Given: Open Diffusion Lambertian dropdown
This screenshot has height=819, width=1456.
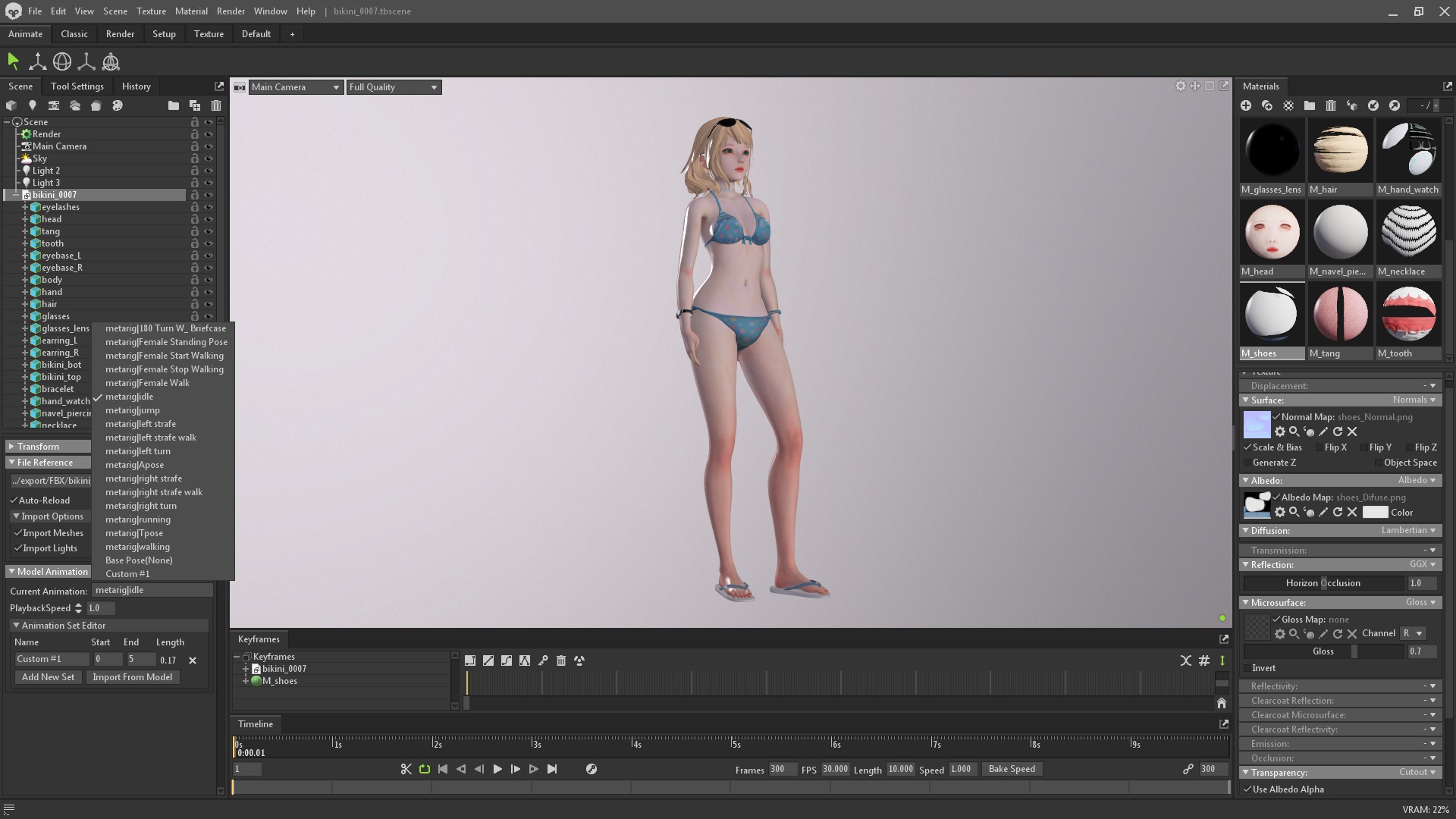Looking at the screenshot, I should pos(1408,530).
